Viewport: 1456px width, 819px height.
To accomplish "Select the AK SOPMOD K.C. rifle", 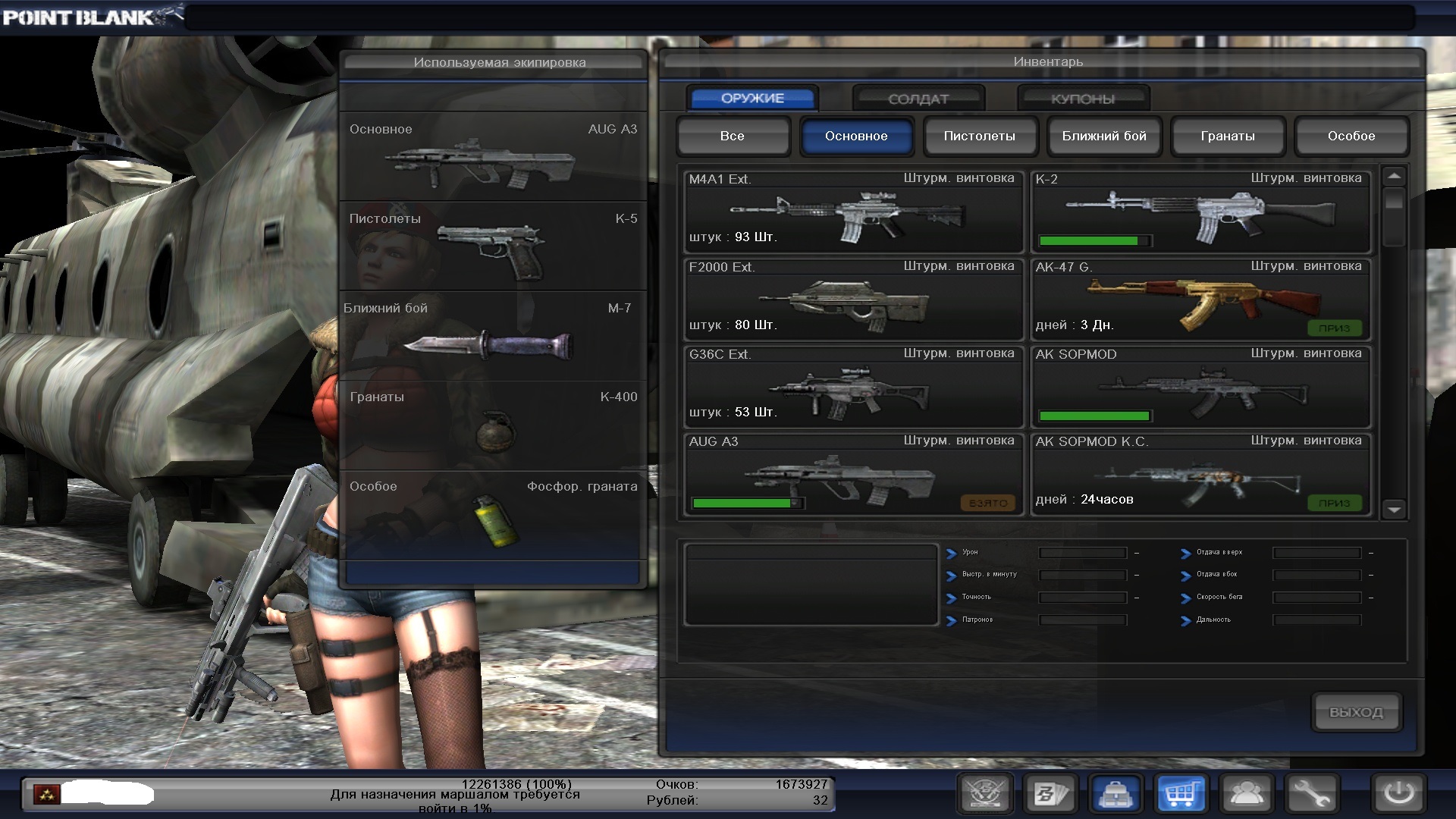I will click(x=1200, y=474).
